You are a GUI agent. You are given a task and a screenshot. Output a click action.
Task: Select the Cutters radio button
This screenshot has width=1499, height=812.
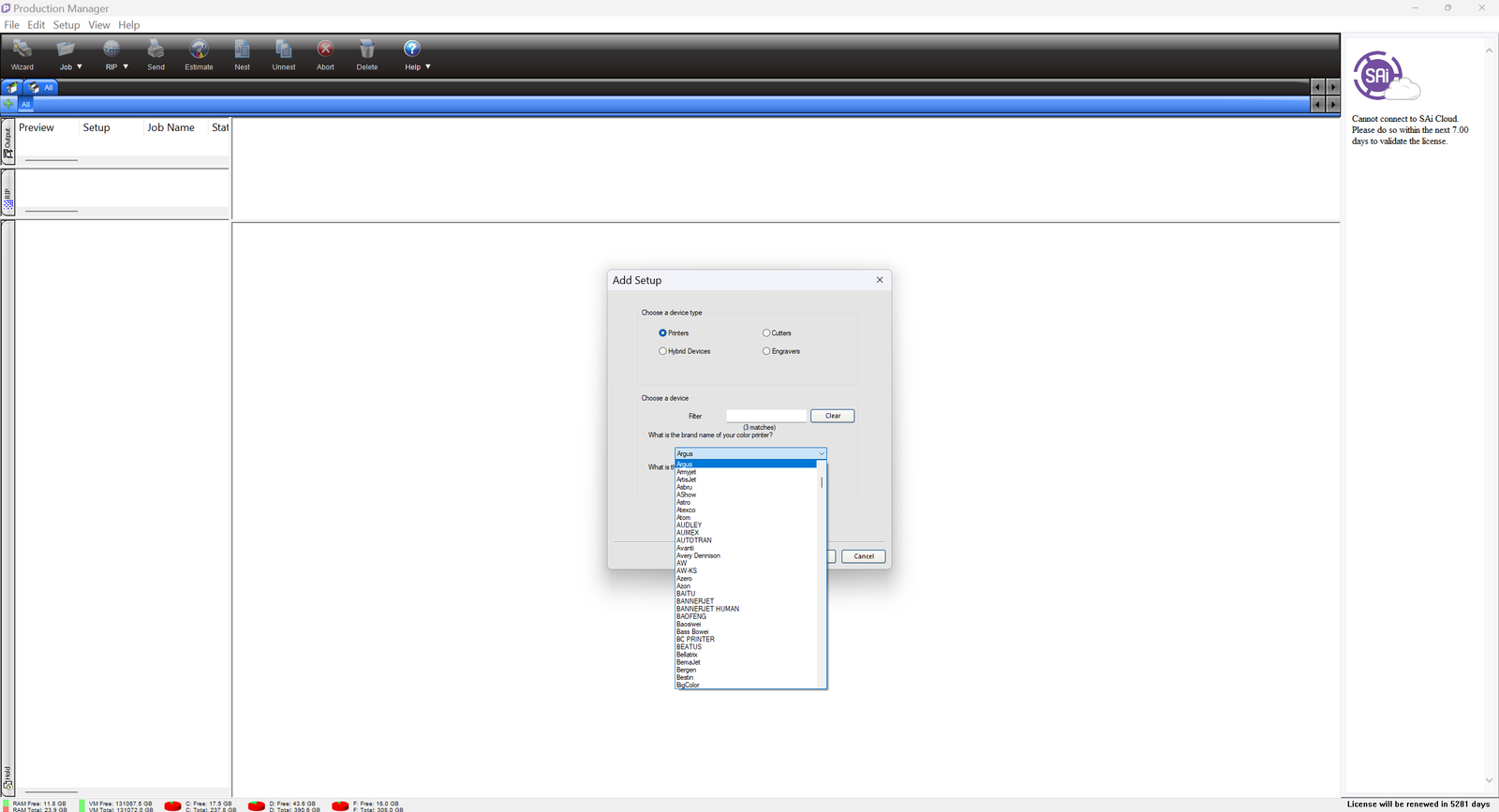[x=766, y=333]
